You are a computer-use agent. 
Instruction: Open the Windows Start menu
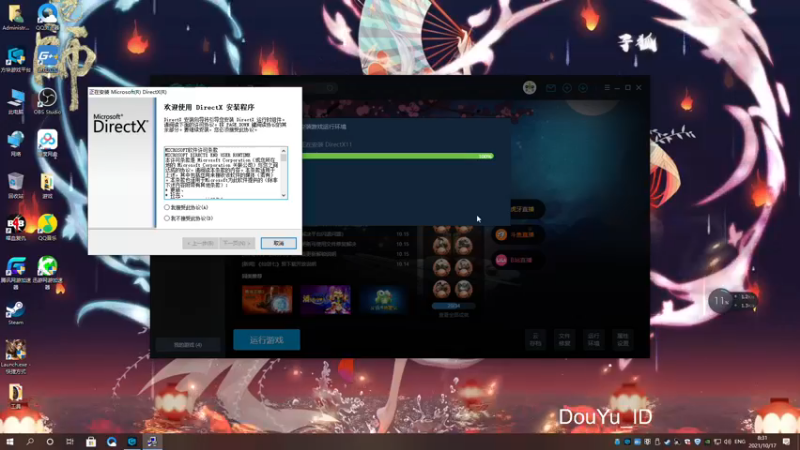10,441
